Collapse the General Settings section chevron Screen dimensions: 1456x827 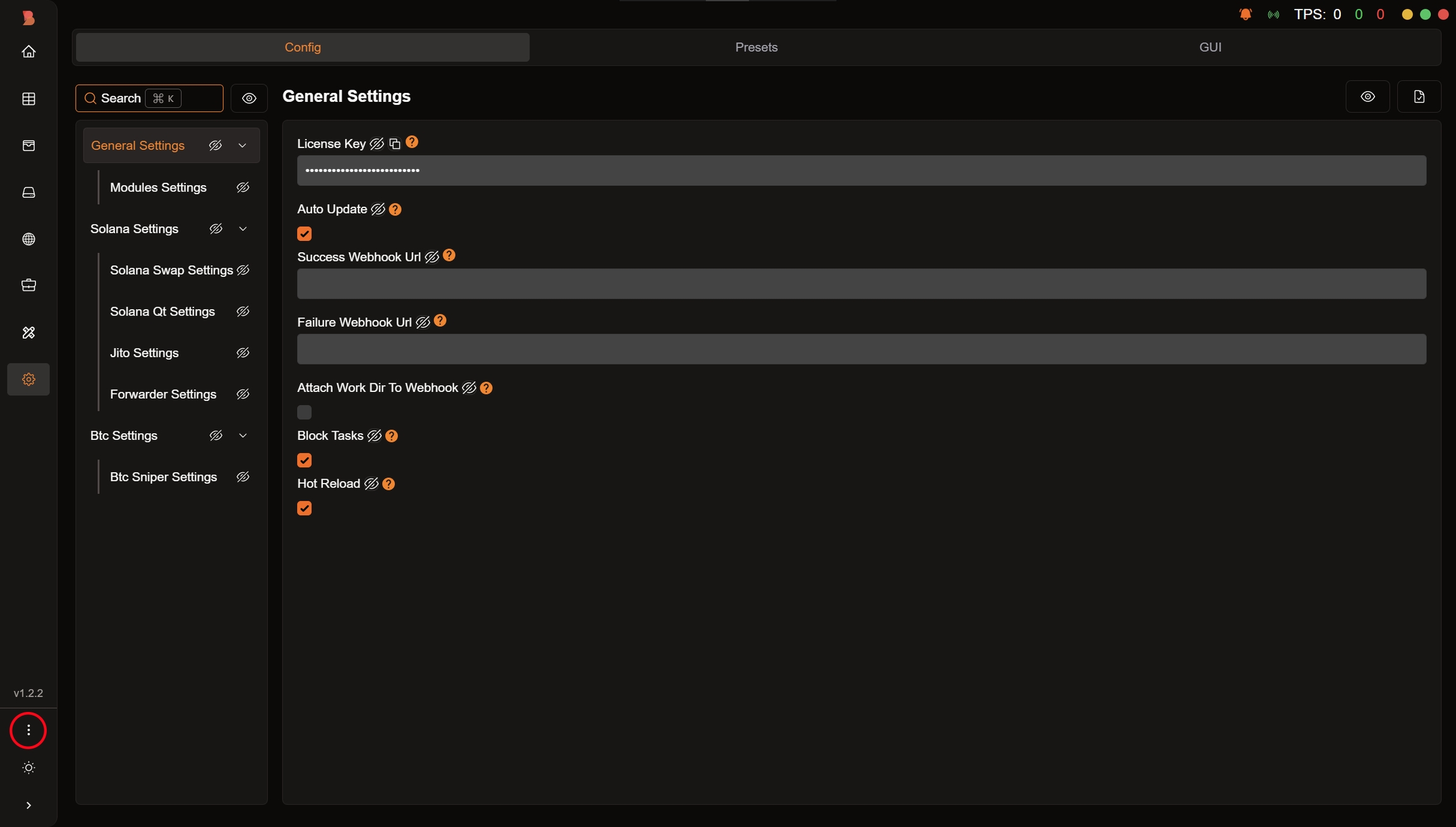(242, 145)
